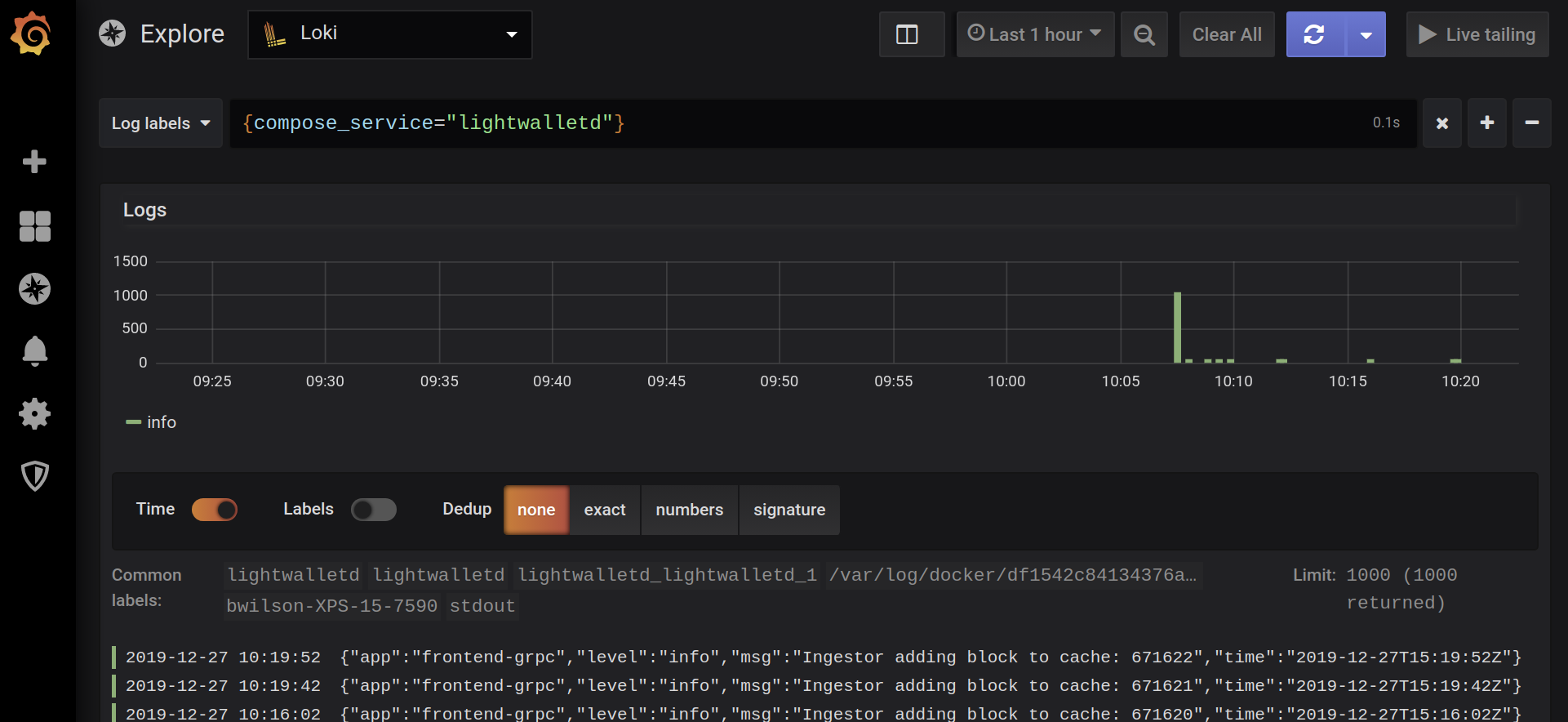
Task: Click the log row at 10:19:52
Action: (x=816, y=657)
